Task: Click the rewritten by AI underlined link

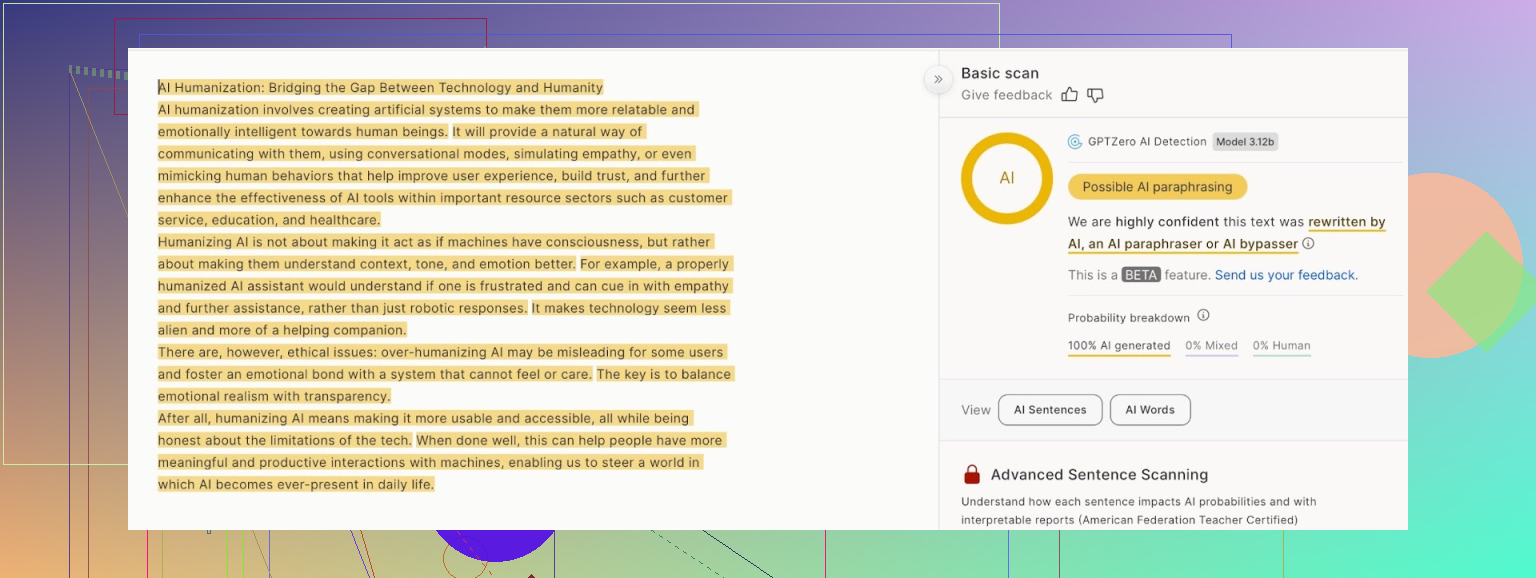Action: pyautogui.click(x=1346, y=222)
